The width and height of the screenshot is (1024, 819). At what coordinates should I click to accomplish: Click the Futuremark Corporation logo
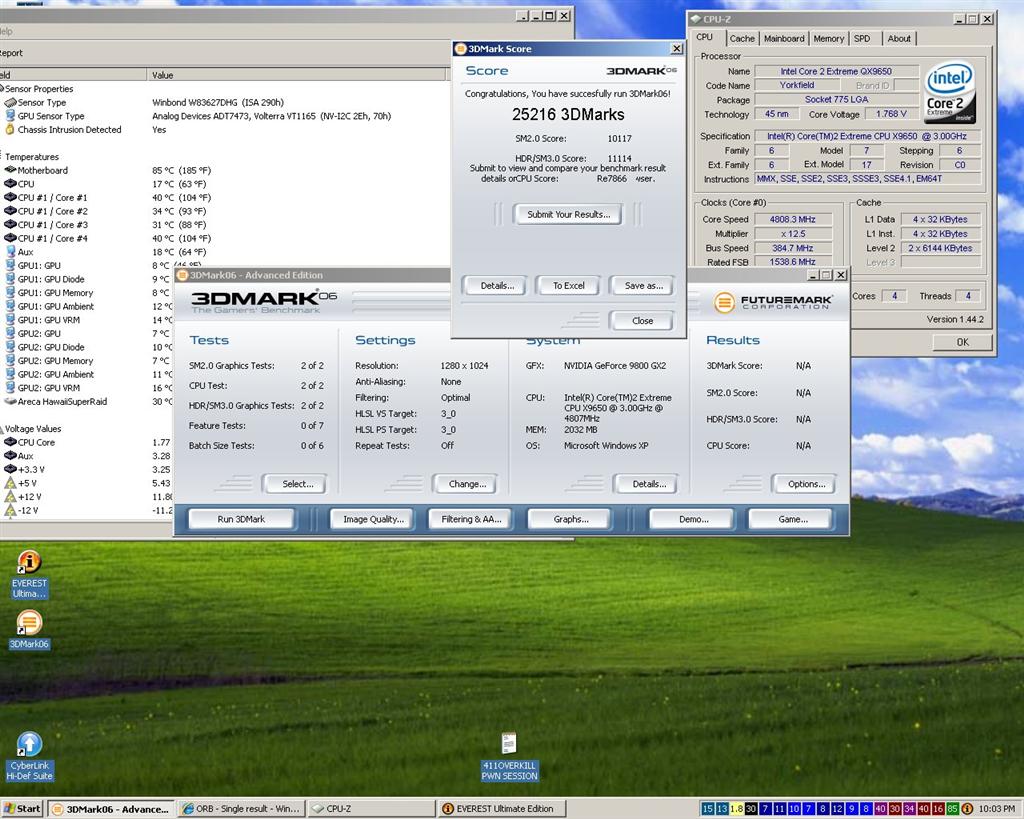[x=773, y=302]
